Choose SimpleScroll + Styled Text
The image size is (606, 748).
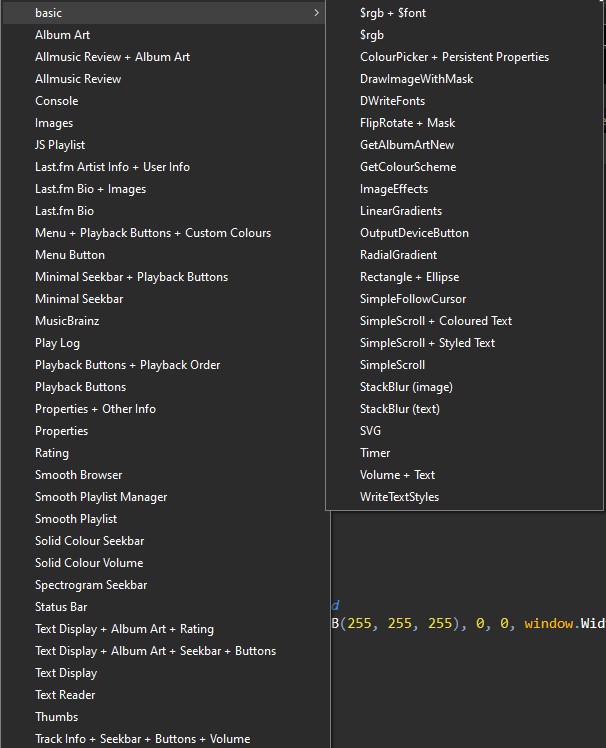(x=427, y=343)
